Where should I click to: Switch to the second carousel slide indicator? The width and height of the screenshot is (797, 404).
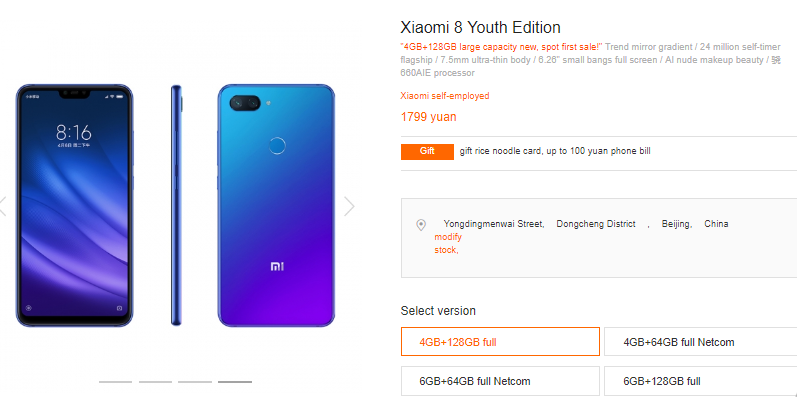[x=155, y=382]
